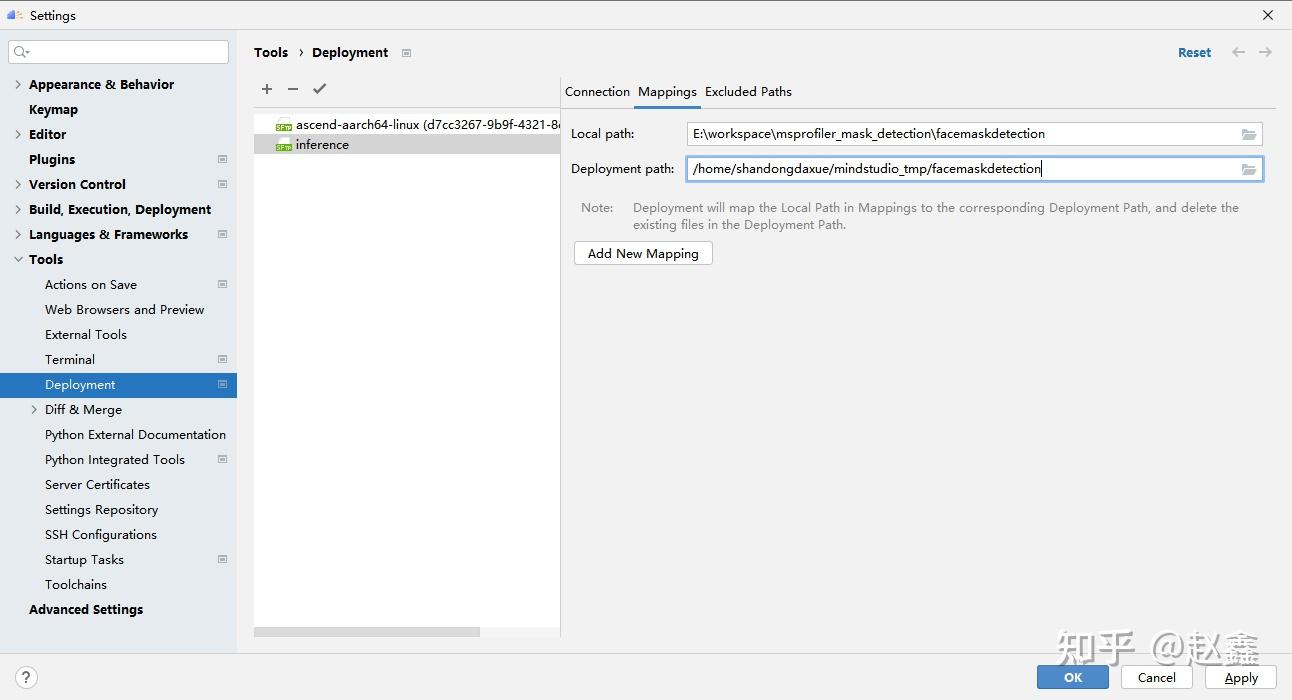This screenshot has height=700, width=1292.
Task: Navigate back with the left arrow
Action: click(x=1239, y=52)
